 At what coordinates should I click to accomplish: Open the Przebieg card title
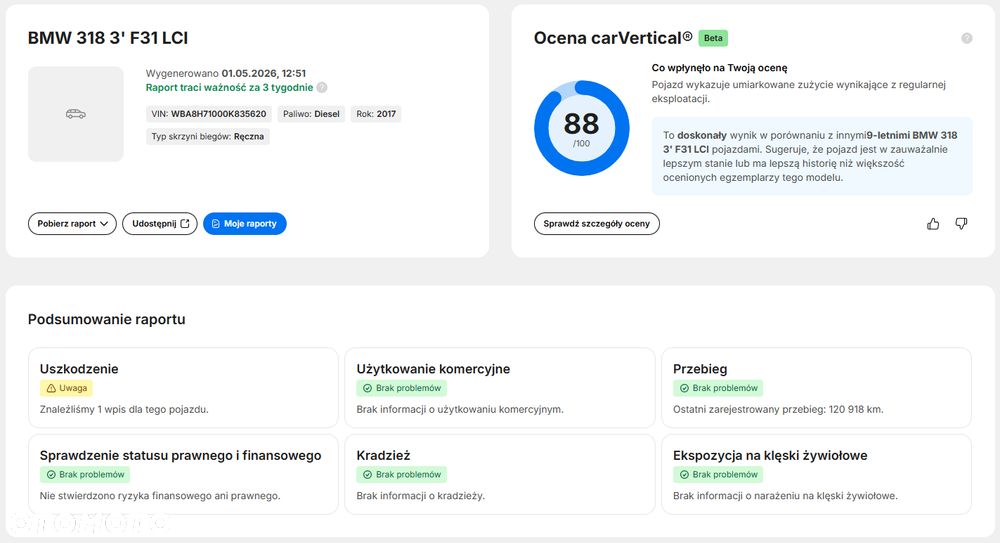[700, 369]
